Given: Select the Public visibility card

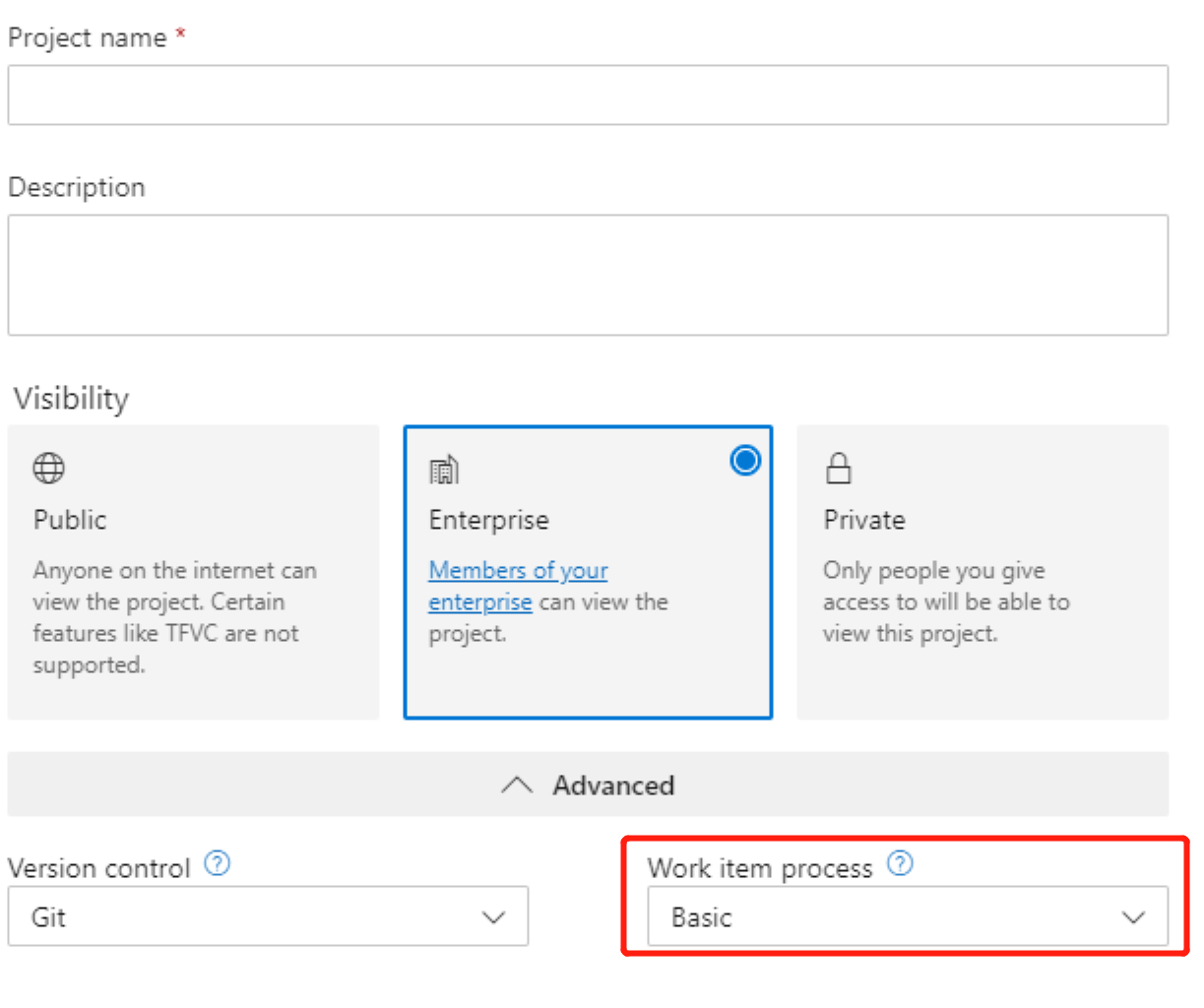Looking at the screenshot, I should (x=193, y=572).
